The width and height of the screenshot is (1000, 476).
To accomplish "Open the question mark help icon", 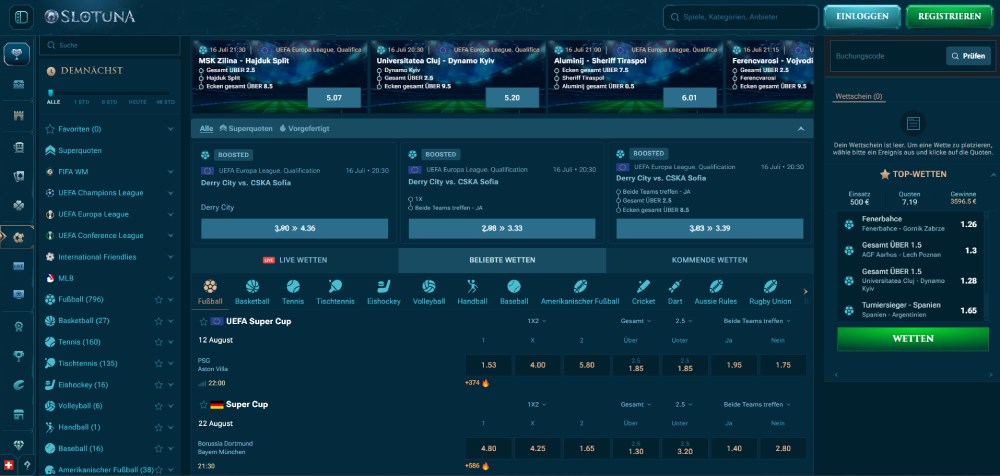I will 27,465.
